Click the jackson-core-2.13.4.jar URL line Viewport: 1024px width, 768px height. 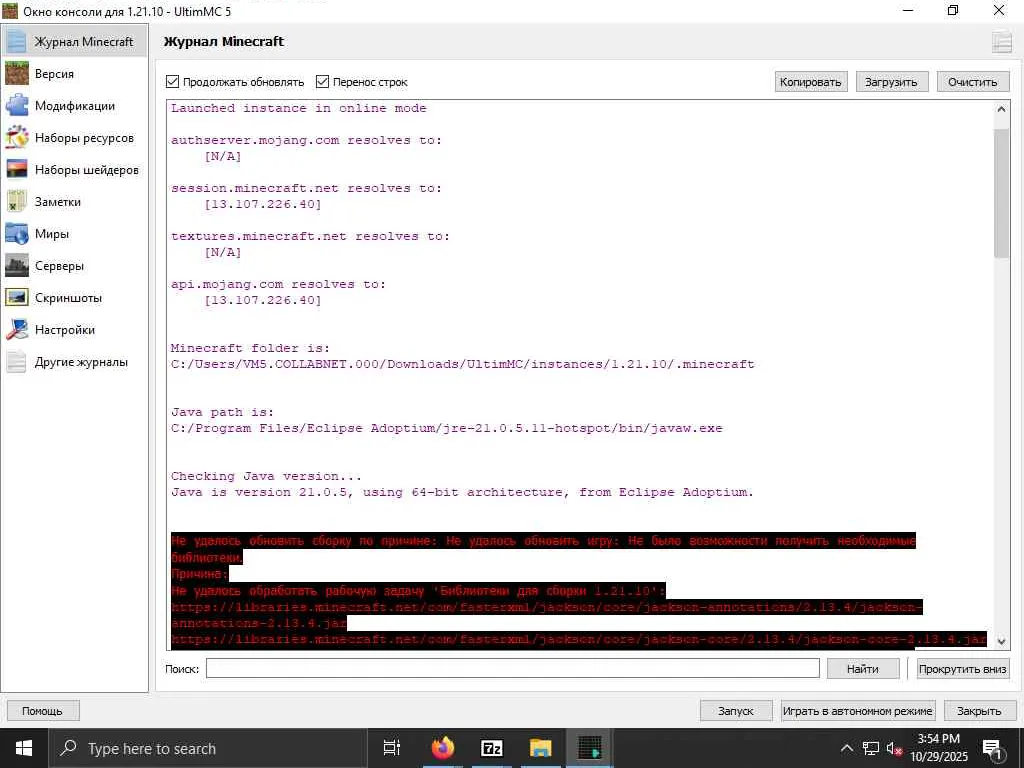pos(579,639)
